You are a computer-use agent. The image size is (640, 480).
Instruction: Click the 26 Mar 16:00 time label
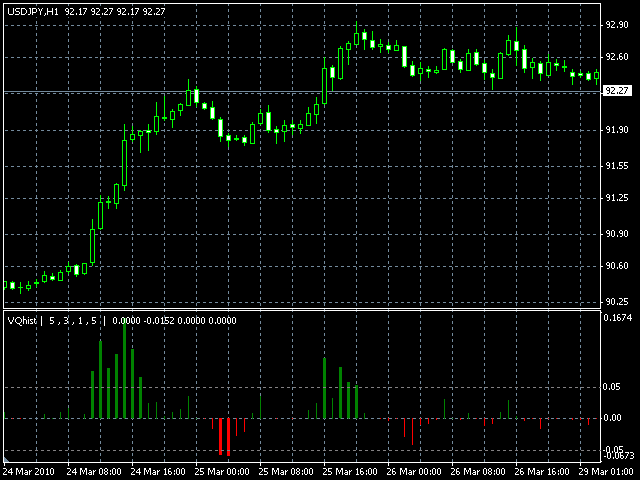[x=542, y=472]
